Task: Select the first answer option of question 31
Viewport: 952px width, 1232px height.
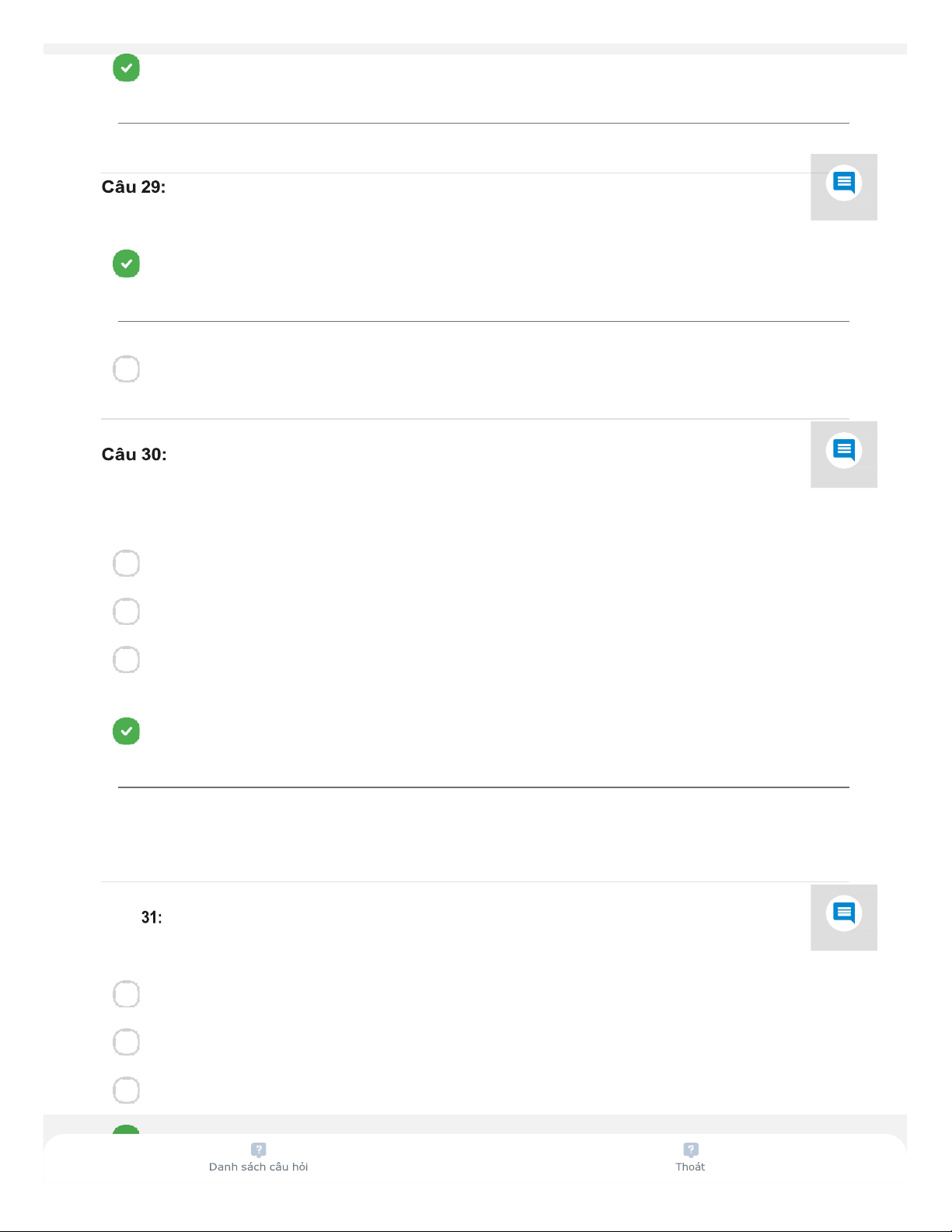Action: point(126,994)
